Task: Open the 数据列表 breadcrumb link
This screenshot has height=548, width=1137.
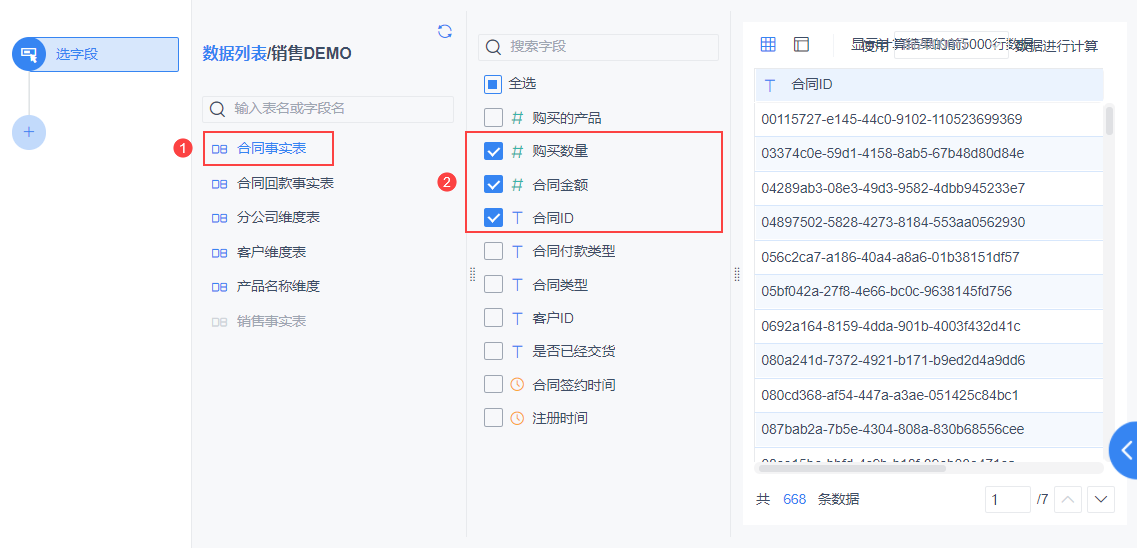Action: [234, 53]
